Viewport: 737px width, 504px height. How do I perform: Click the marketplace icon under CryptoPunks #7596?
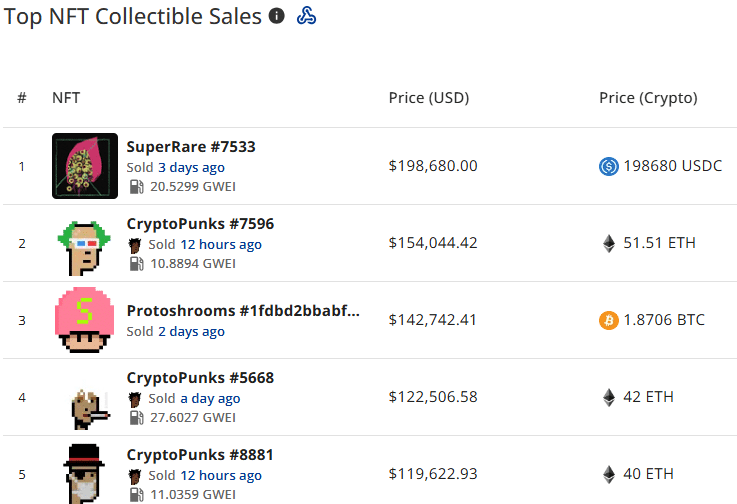point(136,244)
